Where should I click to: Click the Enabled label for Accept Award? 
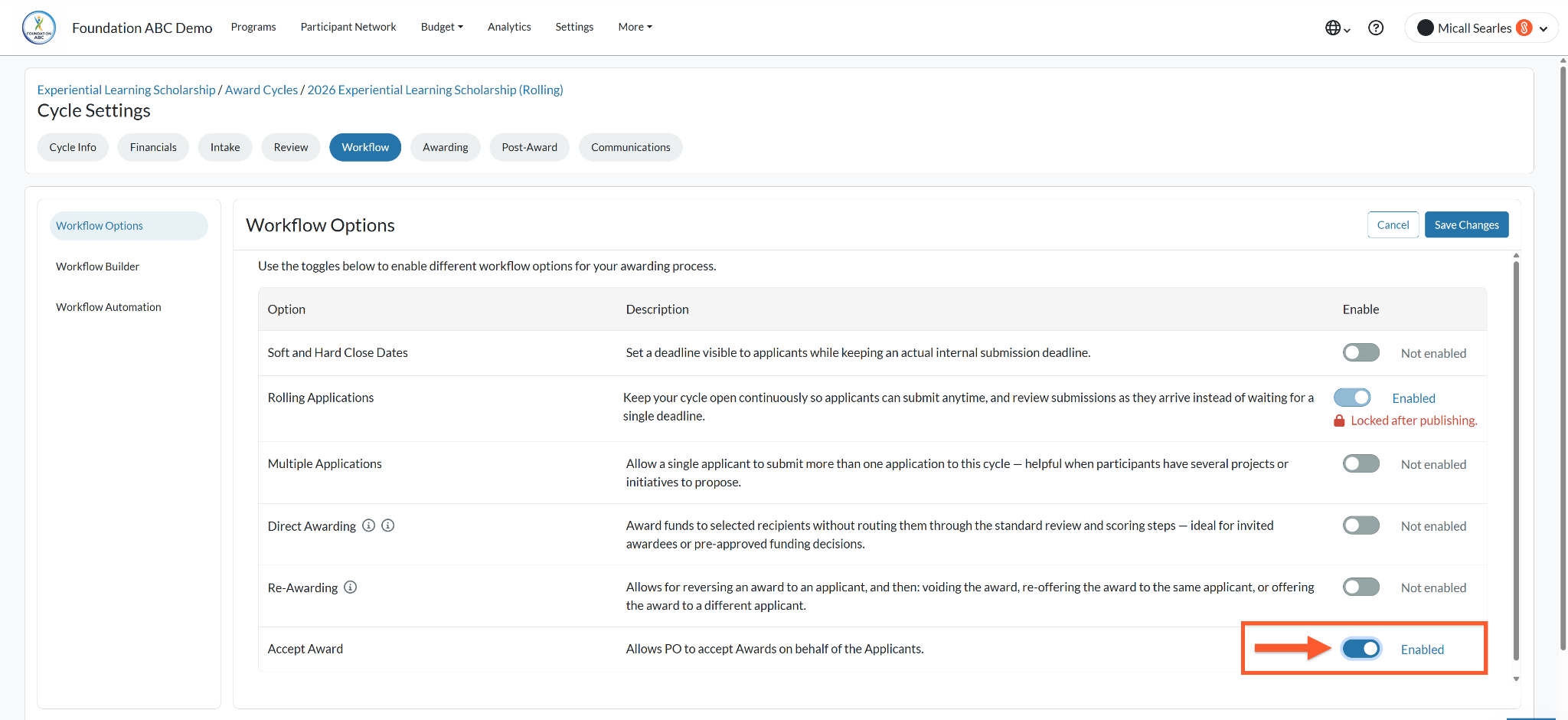(1423, 650)
